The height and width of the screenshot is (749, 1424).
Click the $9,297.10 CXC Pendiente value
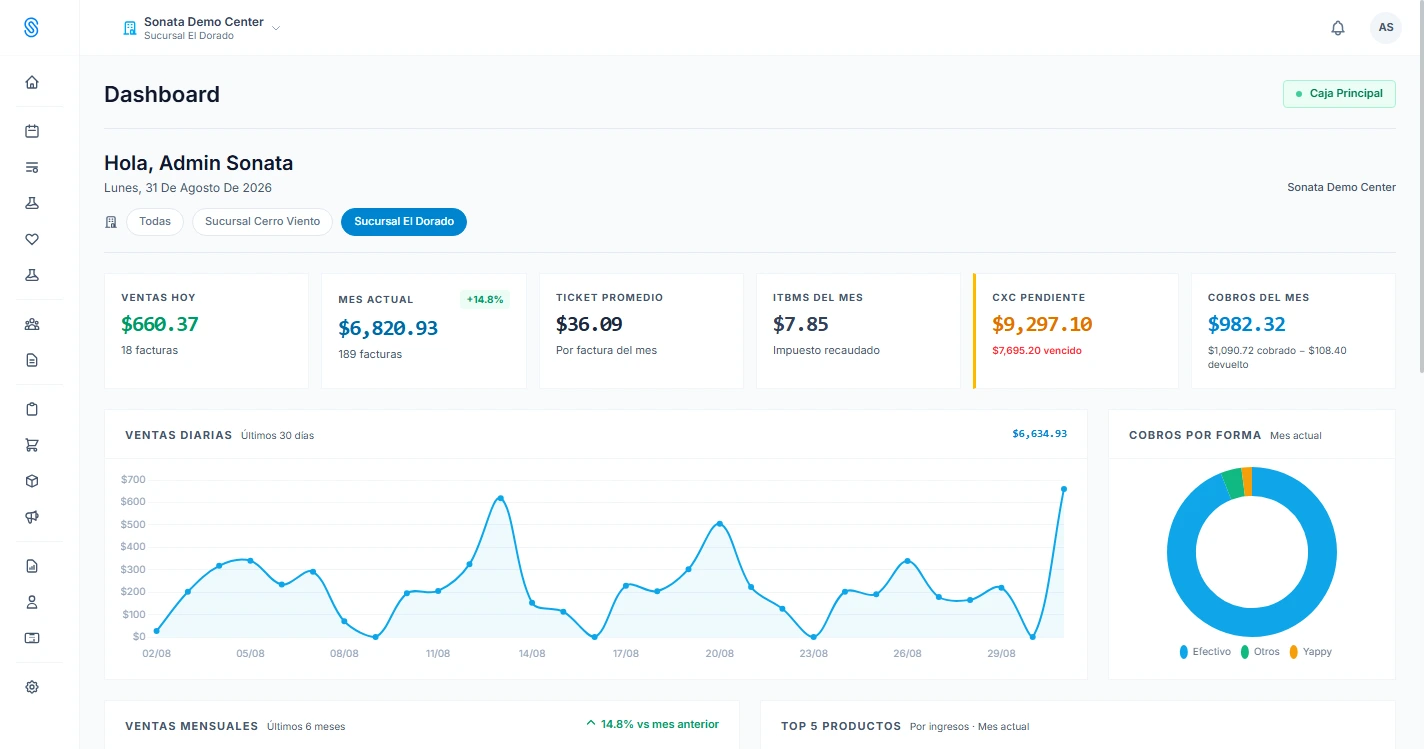pos(1042,324)
